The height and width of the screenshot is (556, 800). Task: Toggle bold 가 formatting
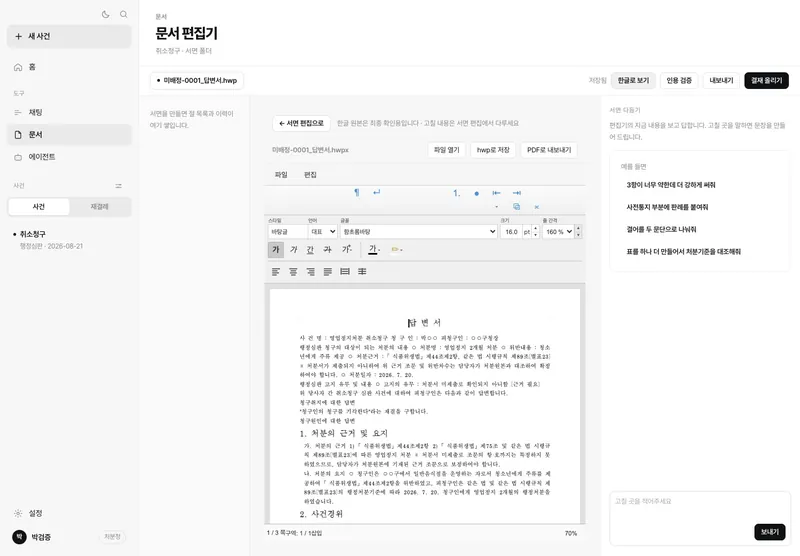276,249
